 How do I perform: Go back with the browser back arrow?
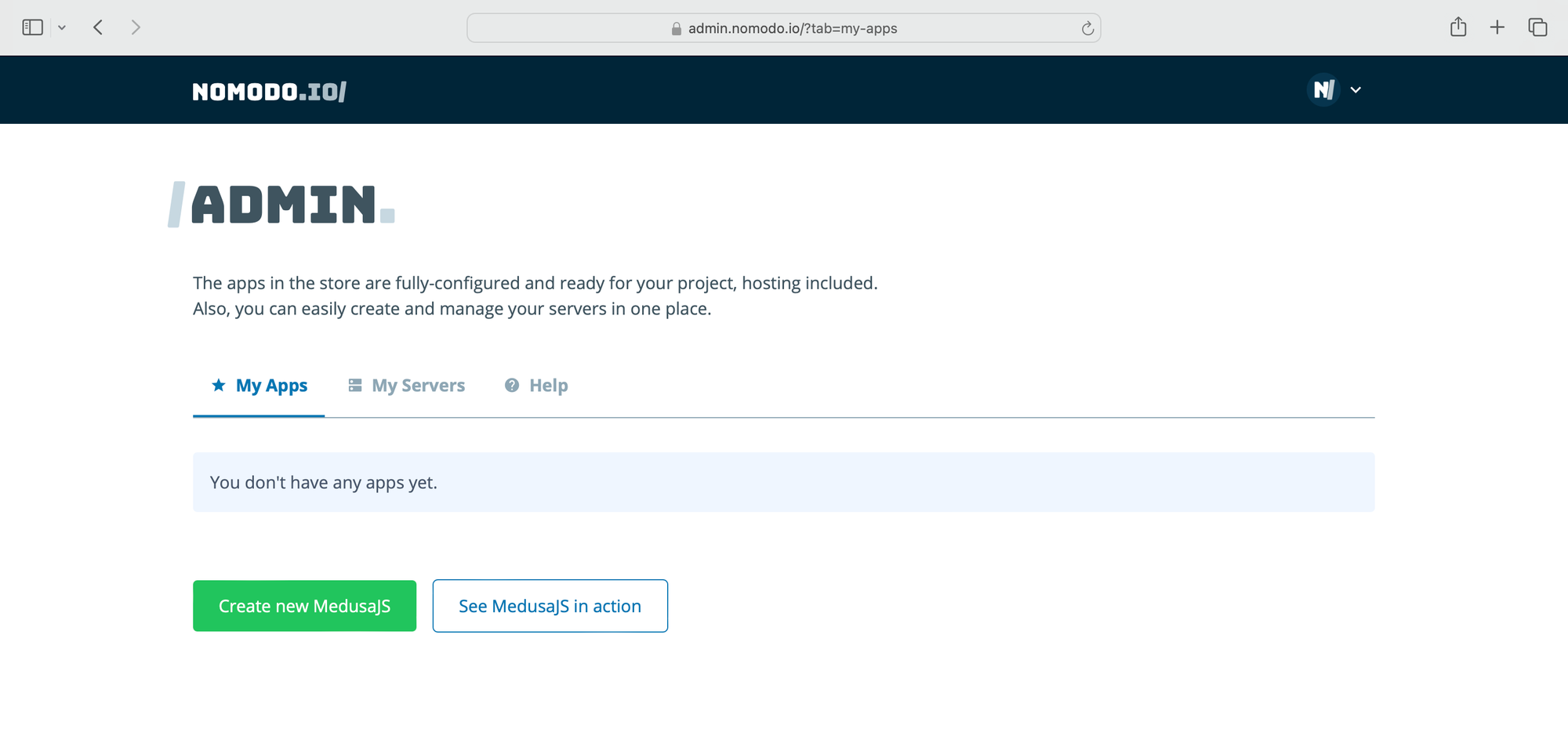98,27
